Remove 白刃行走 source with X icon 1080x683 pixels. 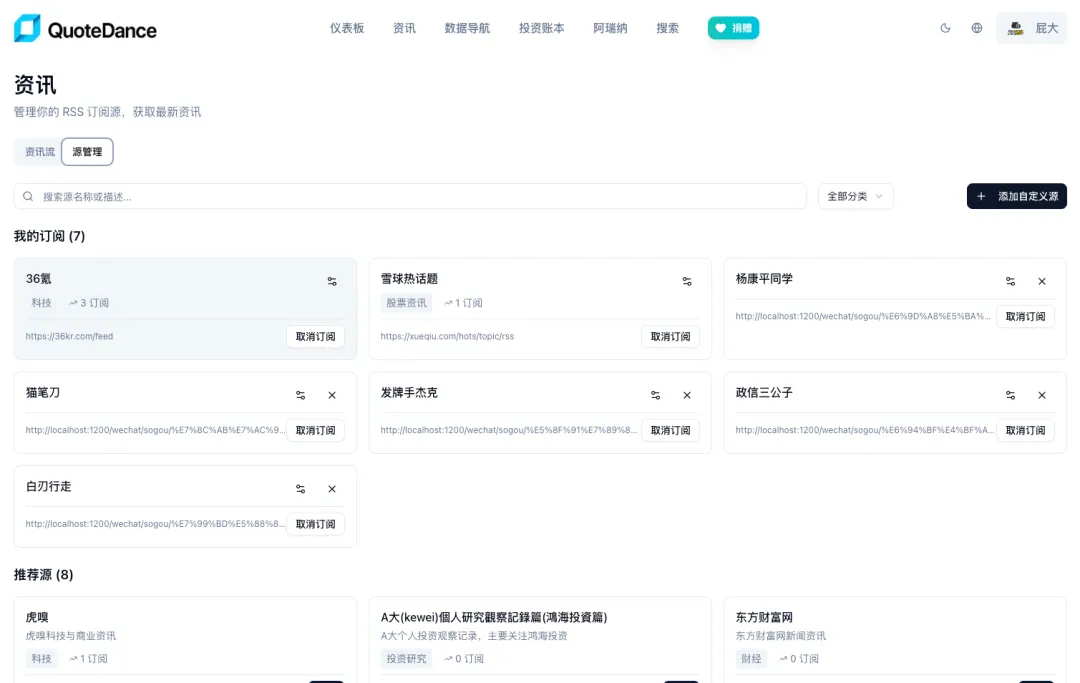click(332, 488)
